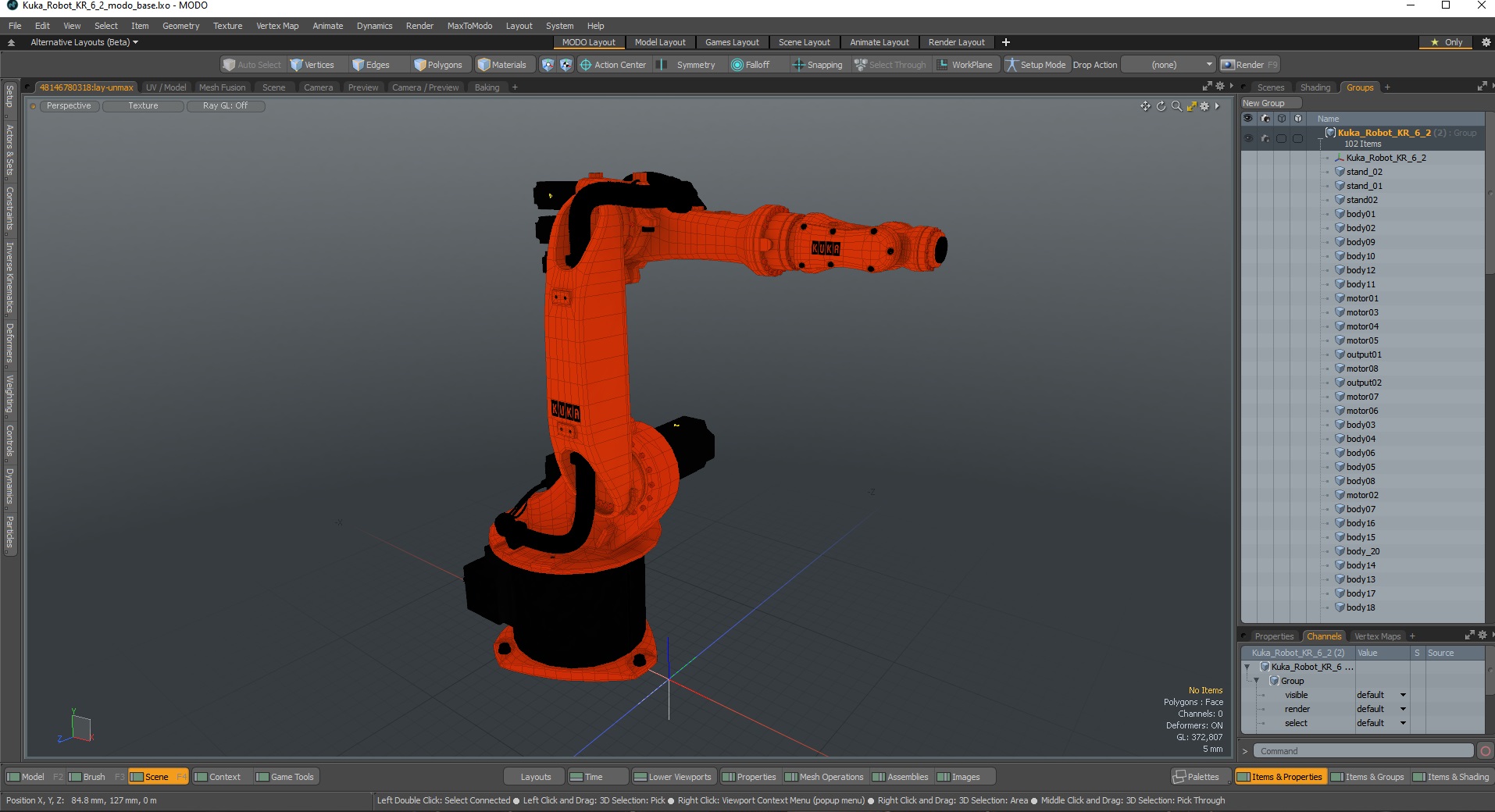Viewport: 1495px width, 812px height.
Task: Open the MaxToModo menu
Action: (x=469, y=26)
